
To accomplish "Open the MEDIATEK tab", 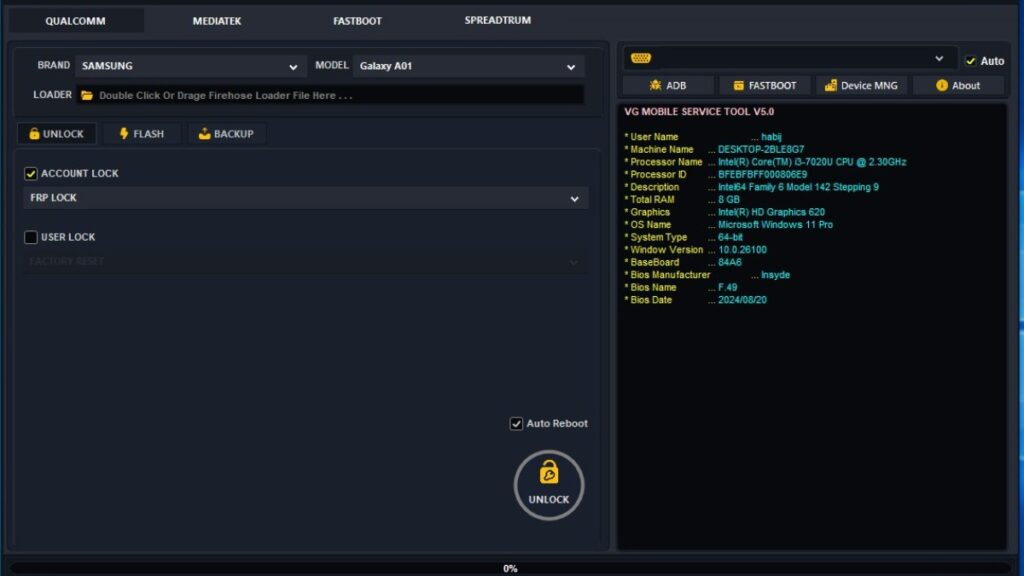I will [217, 21].
